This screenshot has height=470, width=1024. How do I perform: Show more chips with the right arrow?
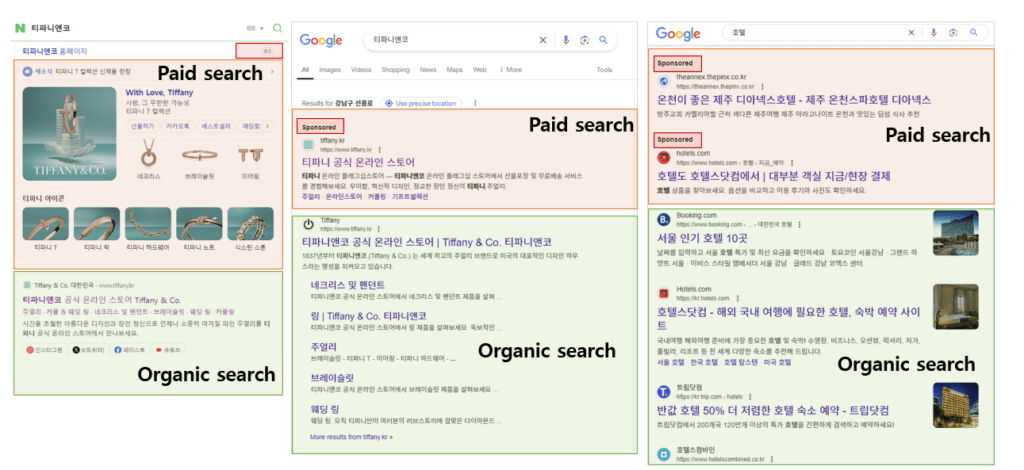(269, 125)
